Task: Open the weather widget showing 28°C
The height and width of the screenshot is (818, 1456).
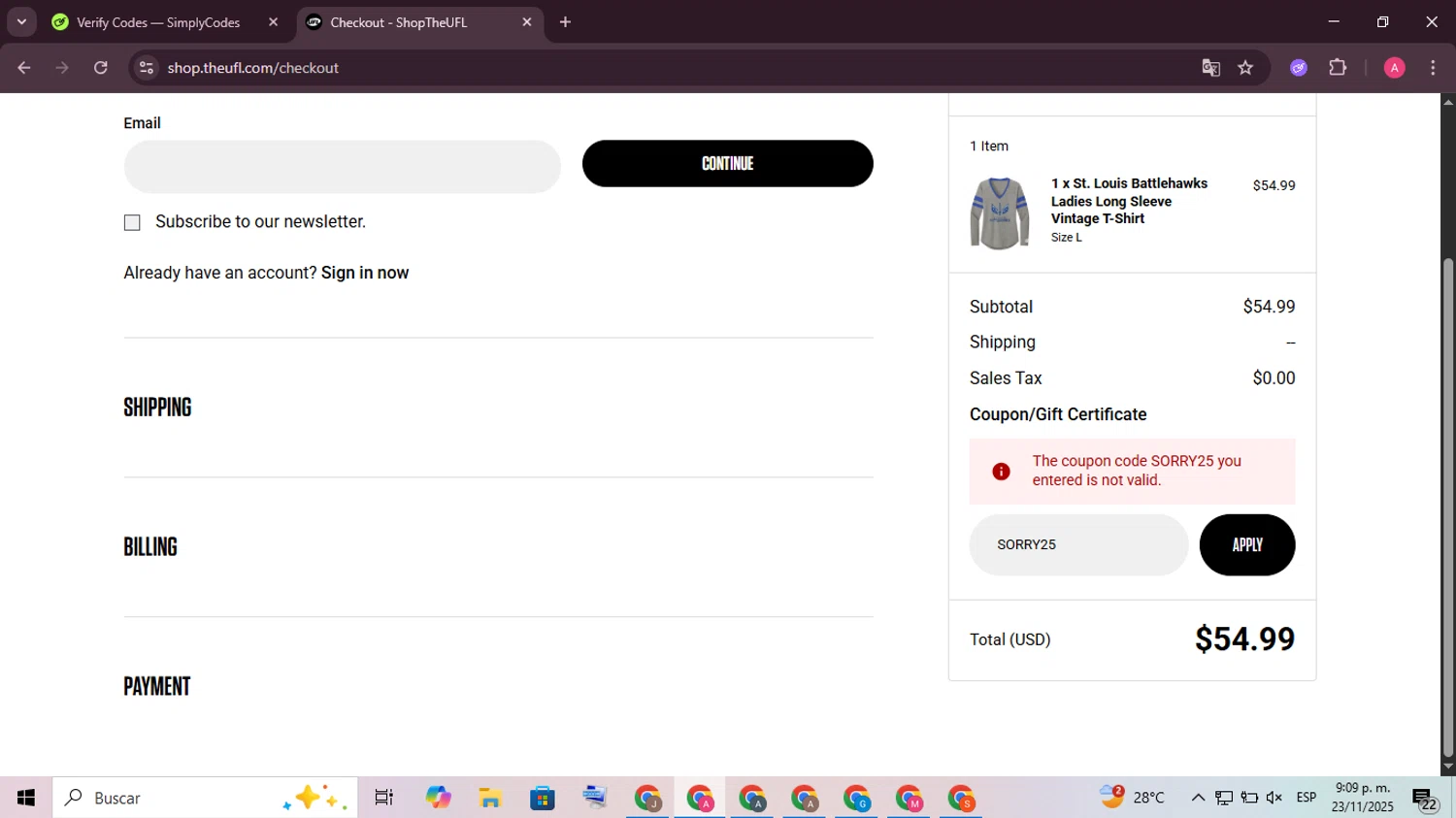Action: (1132, 798)
